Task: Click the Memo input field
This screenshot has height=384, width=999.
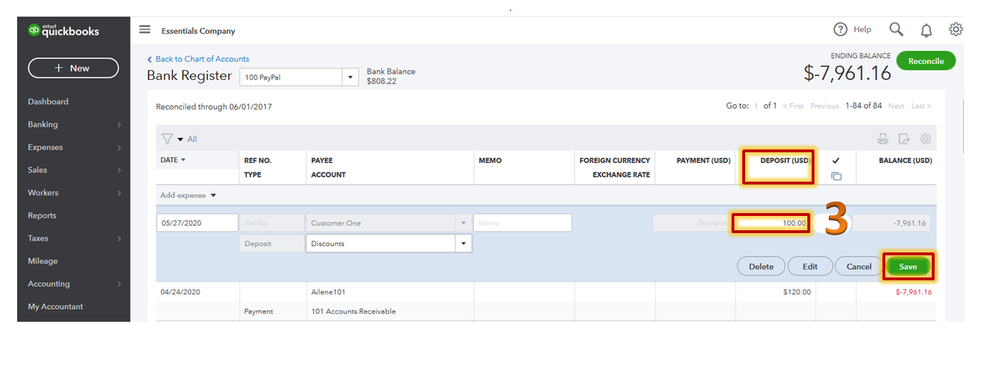Action: (x=522, y=223)
